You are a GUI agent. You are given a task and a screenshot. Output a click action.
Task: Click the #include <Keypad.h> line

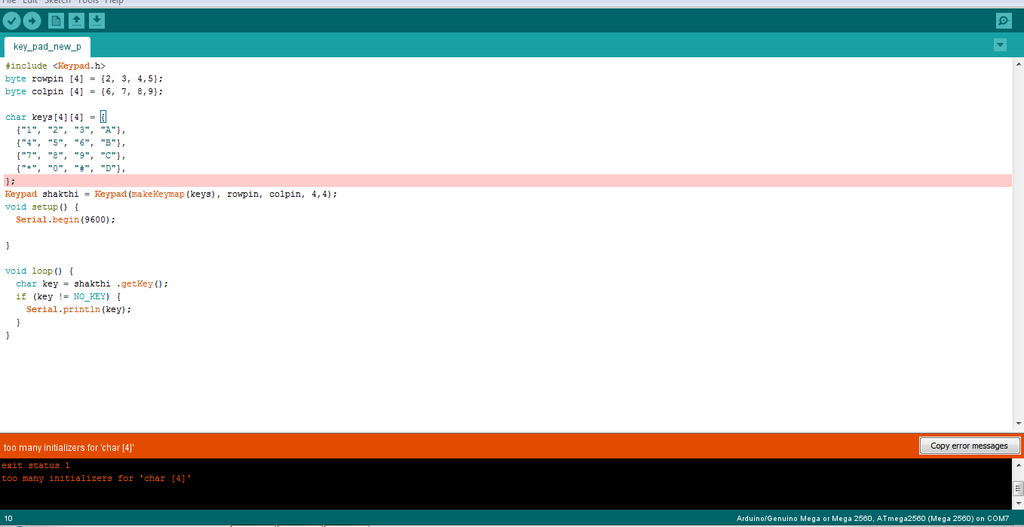click(55, 65)
